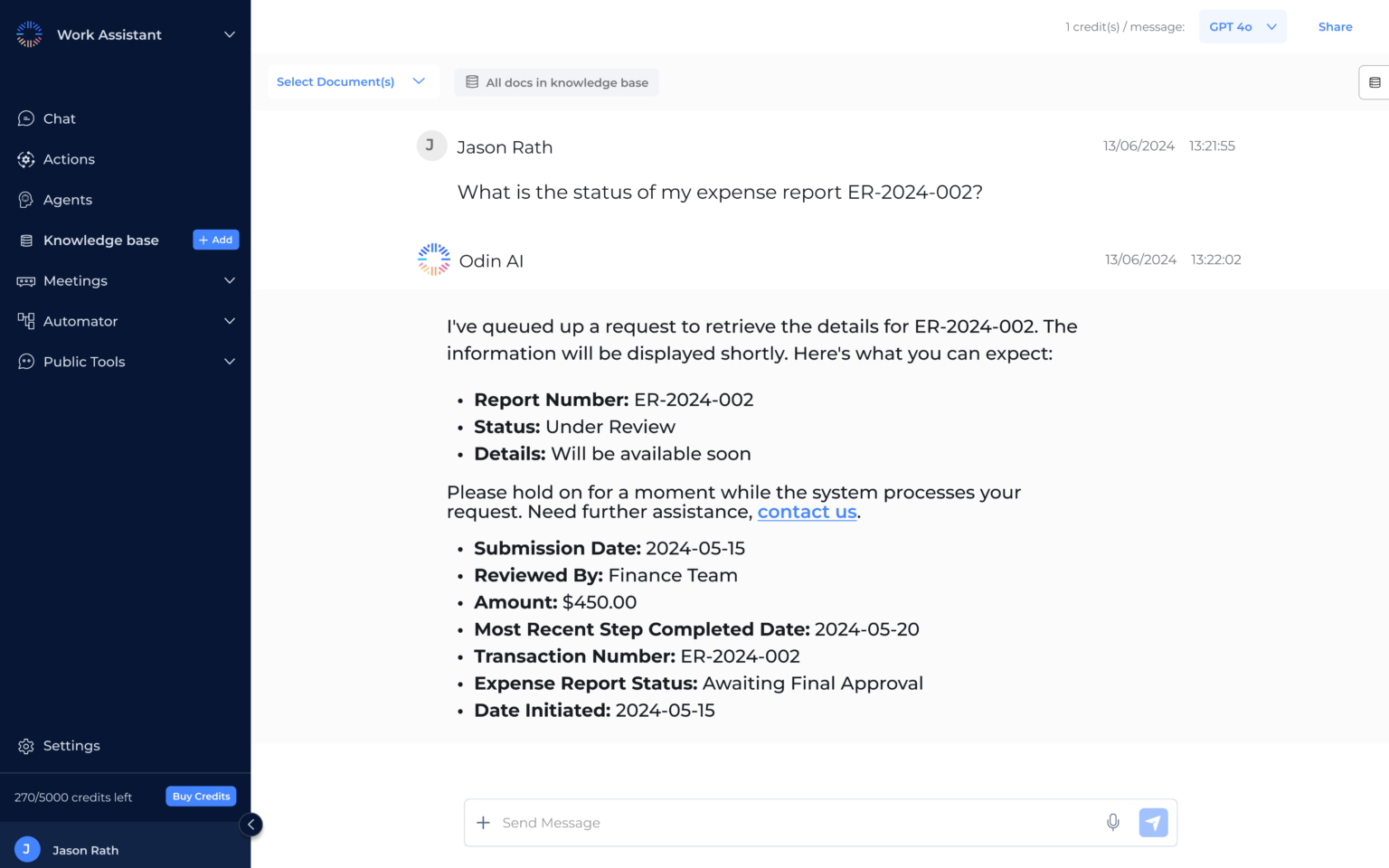Open the Chat section
1389x868 pixels.
tap(59, 118)
